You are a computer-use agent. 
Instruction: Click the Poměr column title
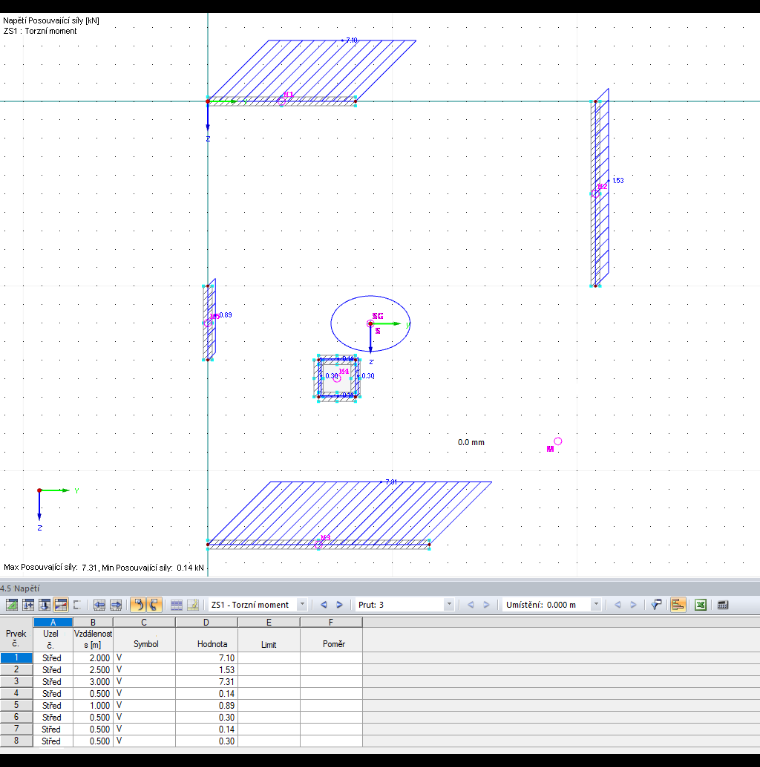(x=334, y=644)
